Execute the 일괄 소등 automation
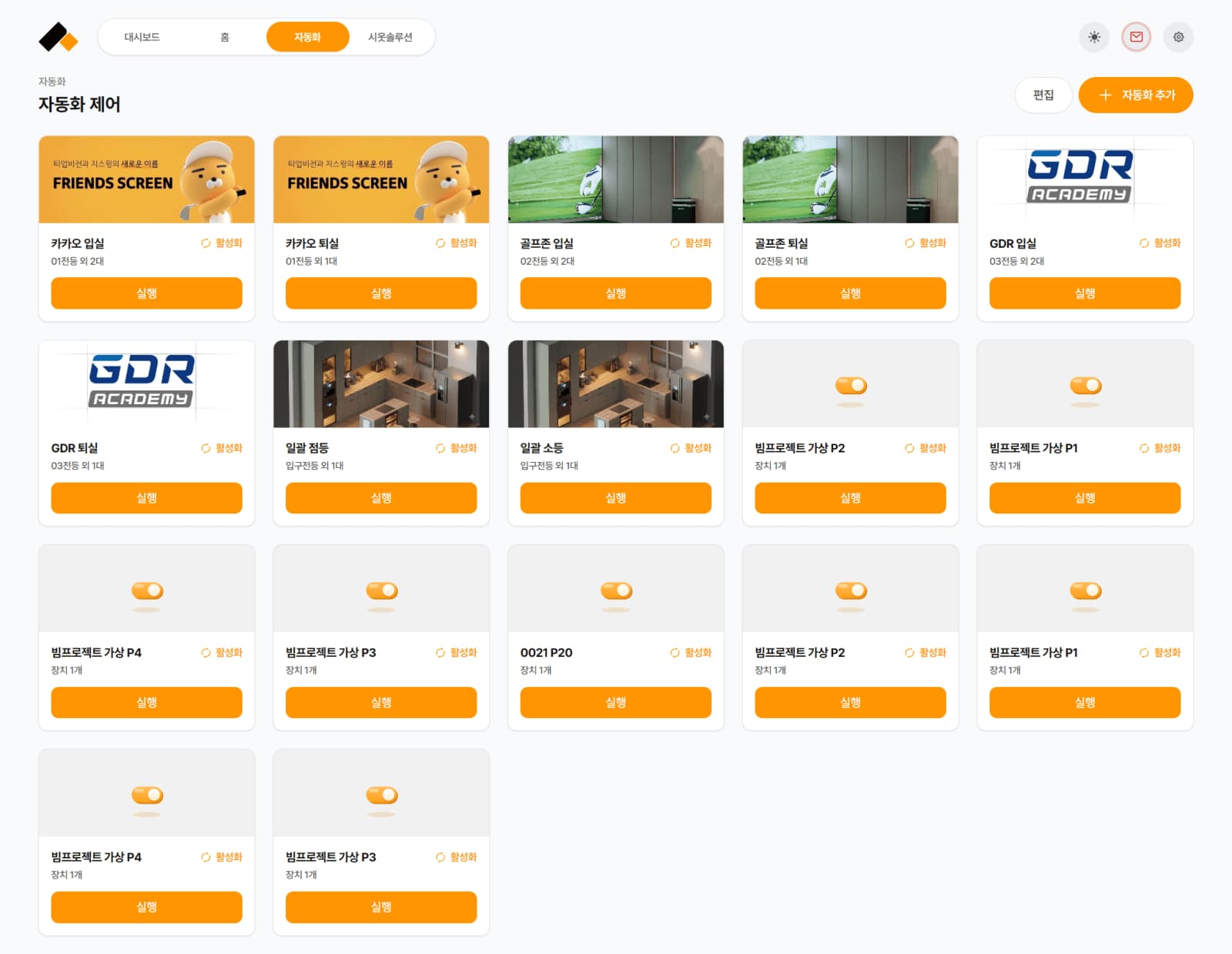The image size is (1232, 954). [x=616, y=498]
